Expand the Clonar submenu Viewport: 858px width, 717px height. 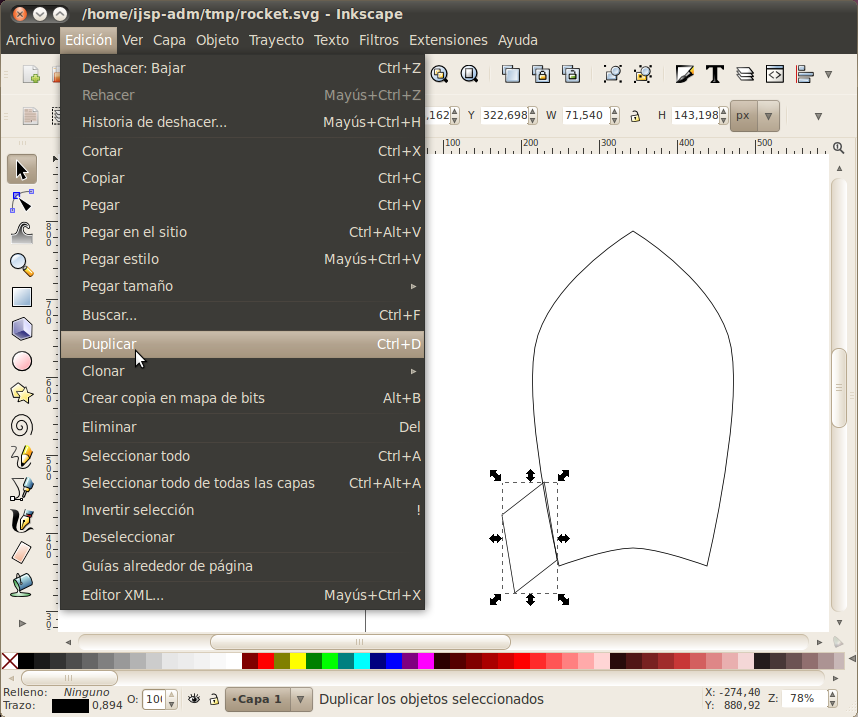point(242,371)
